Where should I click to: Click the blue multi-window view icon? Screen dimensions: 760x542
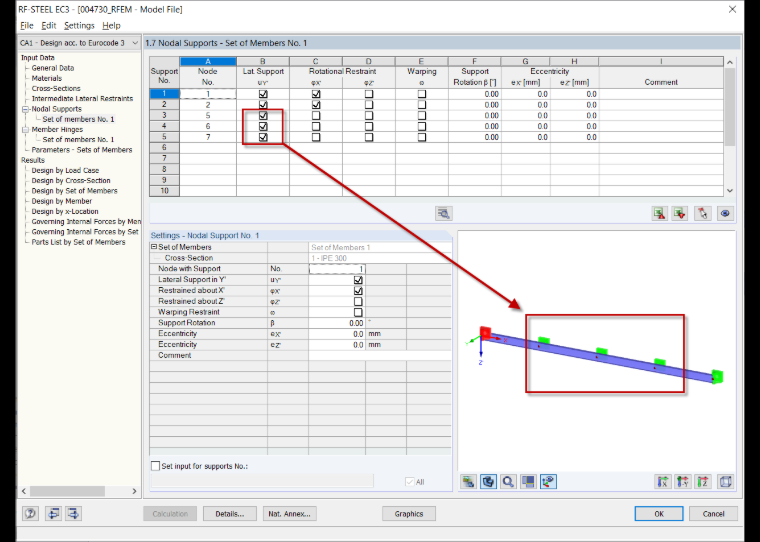pyautogui.click(x=528, y=481)
